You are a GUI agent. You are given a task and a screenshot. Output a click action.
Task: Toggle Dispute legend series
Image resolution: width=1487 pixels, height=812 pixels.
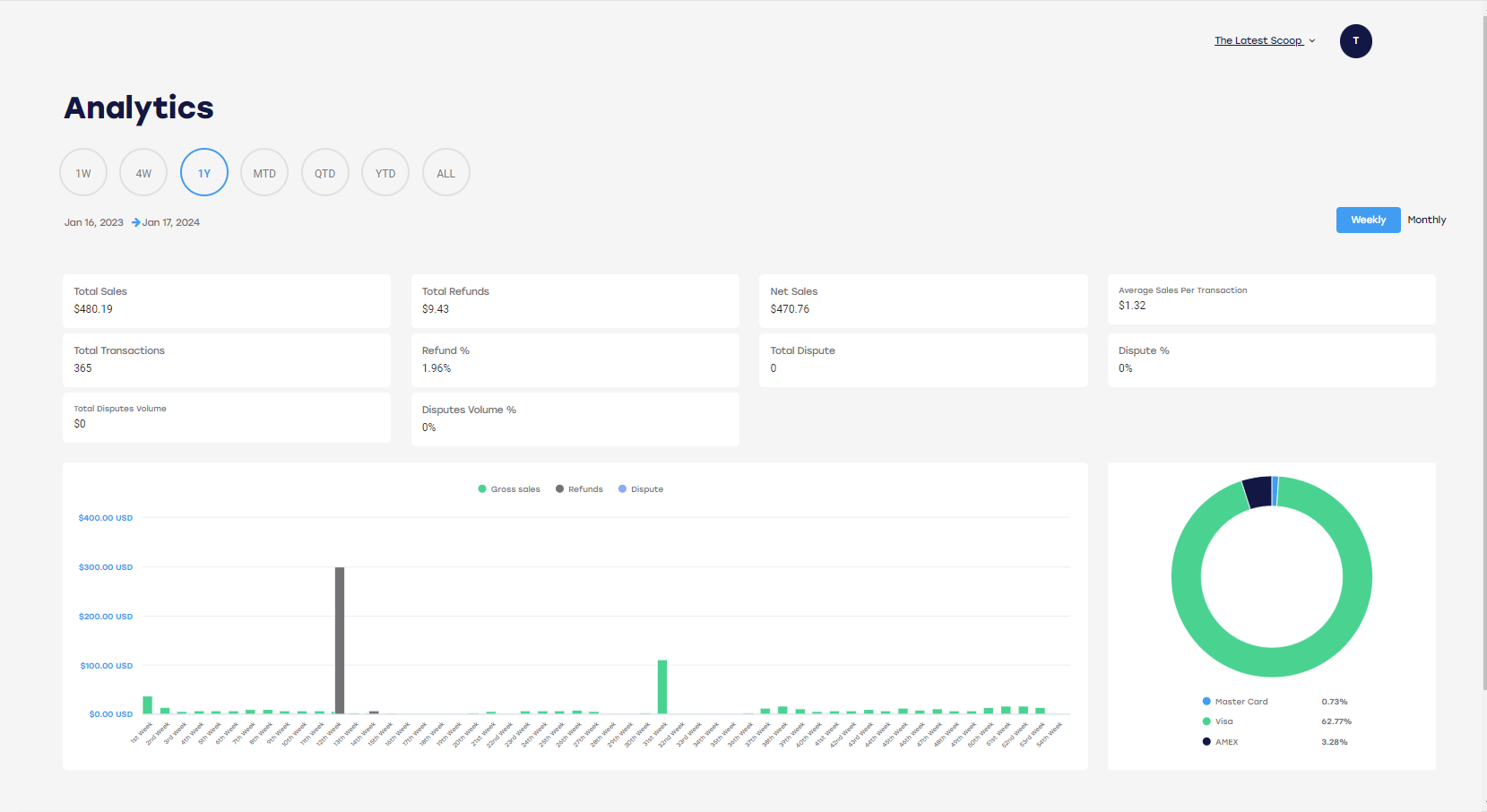tap(641, 489)
